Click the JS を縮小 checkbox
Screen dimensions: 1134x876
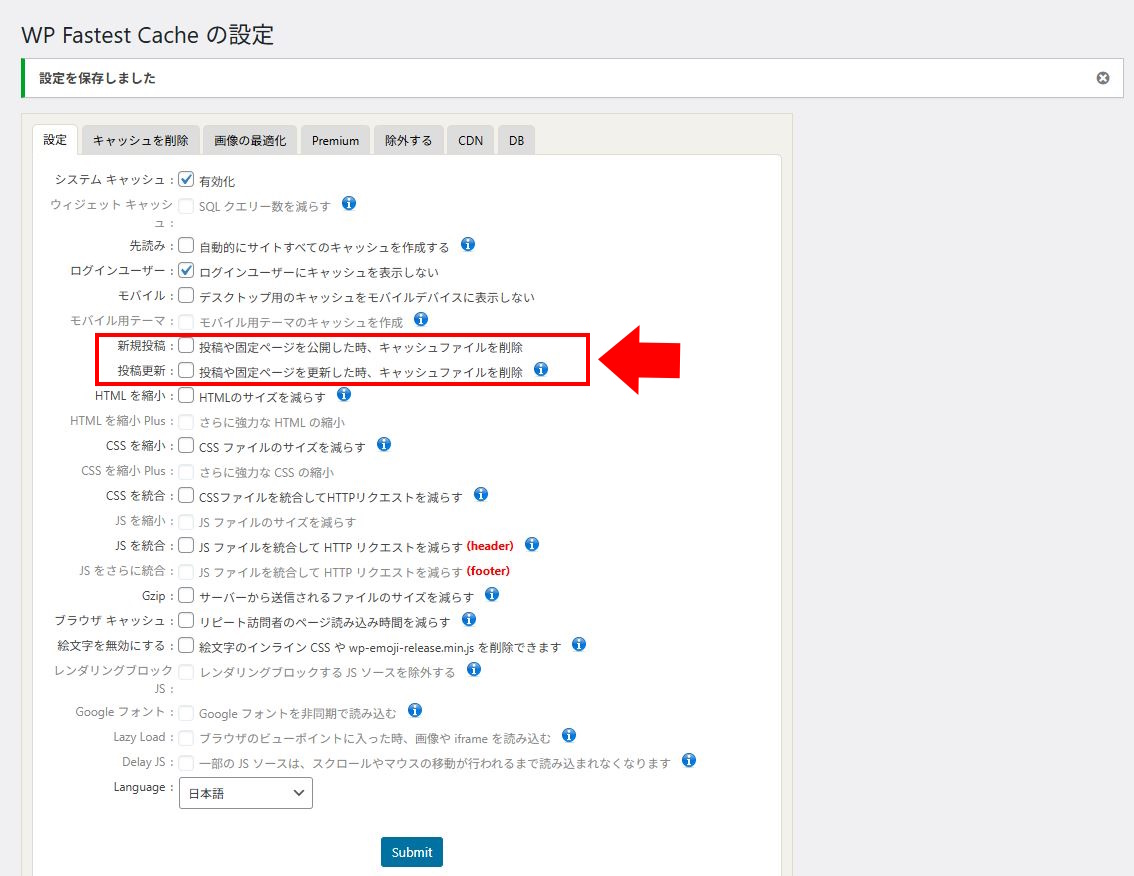point(186,522)
